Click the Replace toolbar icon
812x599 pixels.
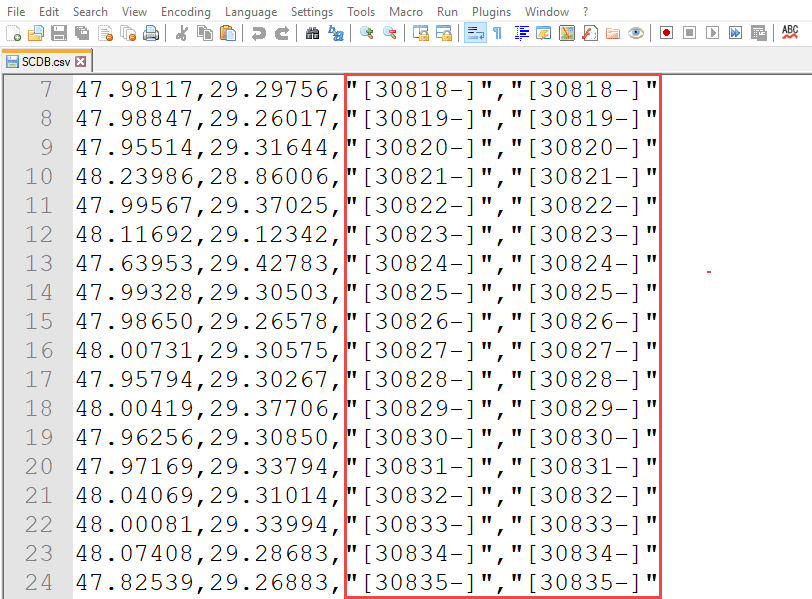336,33
